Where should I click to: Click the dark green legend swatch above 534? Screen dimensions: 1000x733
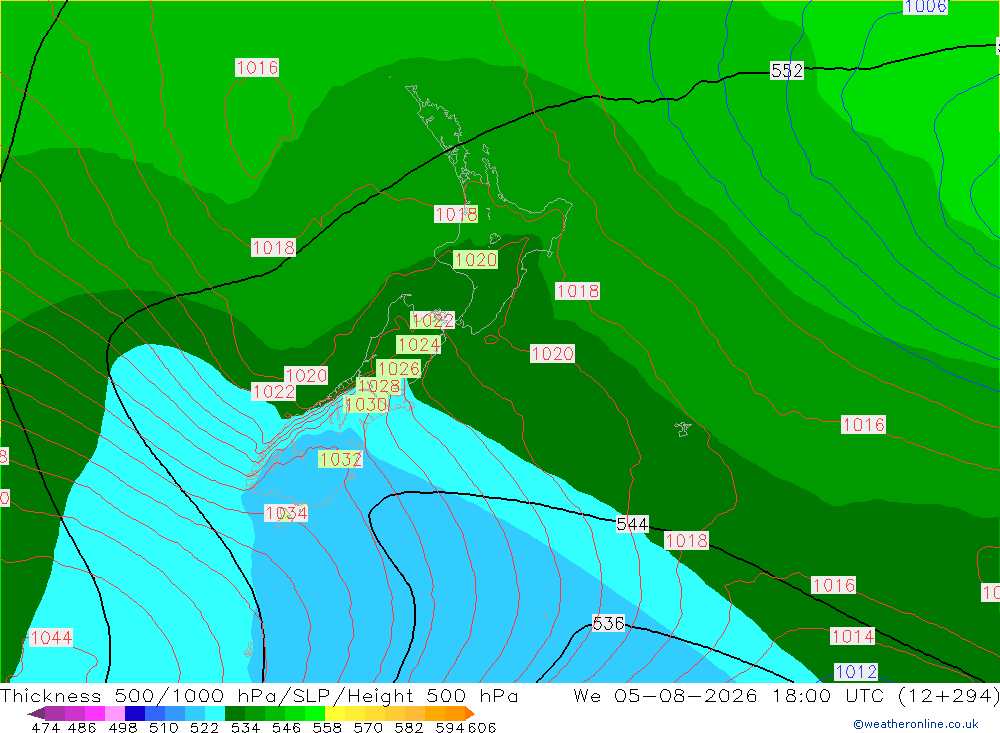coord(235,713)
